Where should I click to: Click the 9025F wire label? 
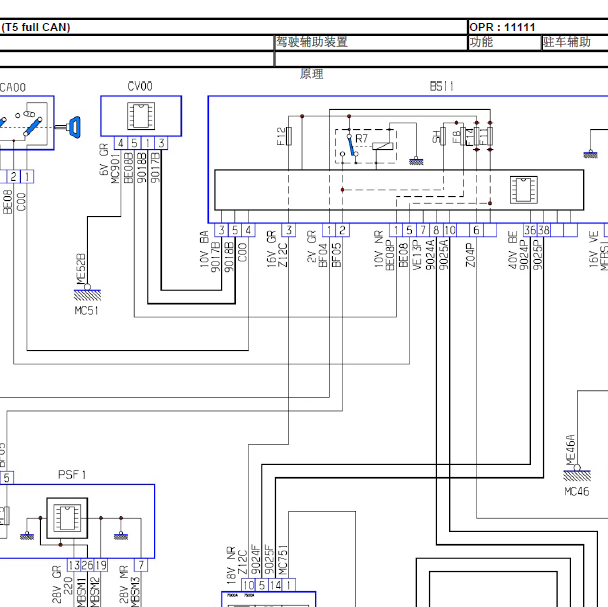pyautogui.click(x=269, y=560)
